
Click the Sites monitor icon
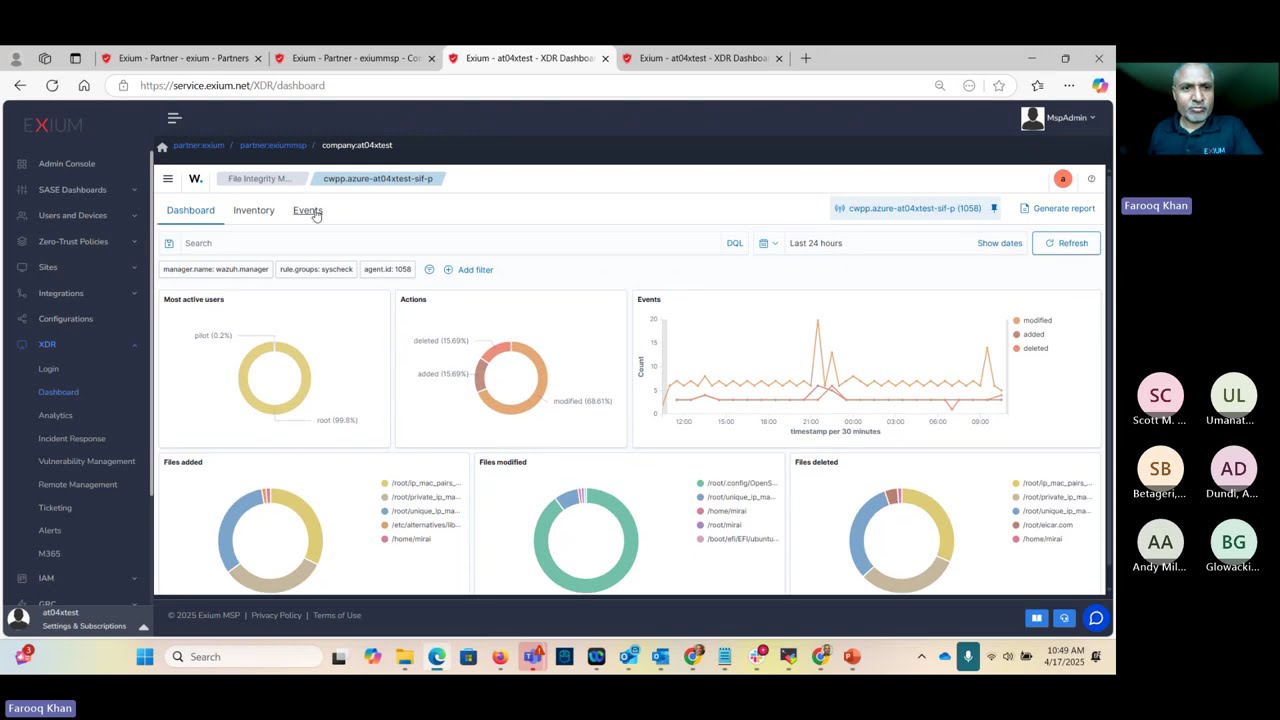[x=22, y=267]
